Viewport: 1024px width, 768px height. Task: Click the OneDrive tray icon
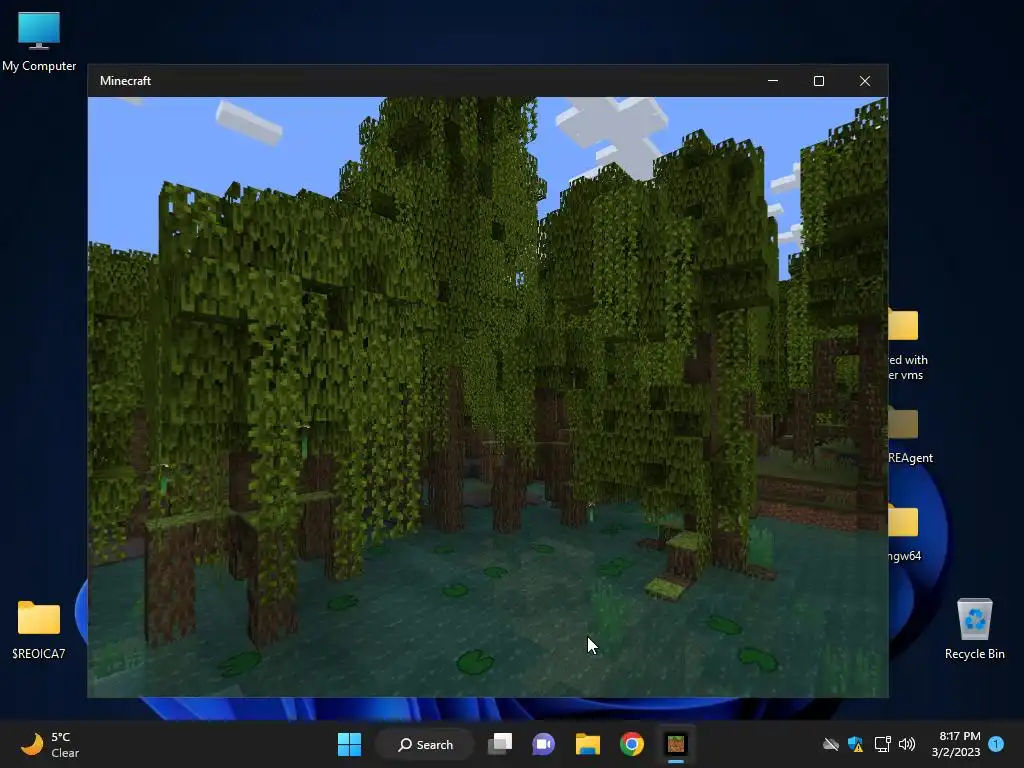click(x=831, y=744)
